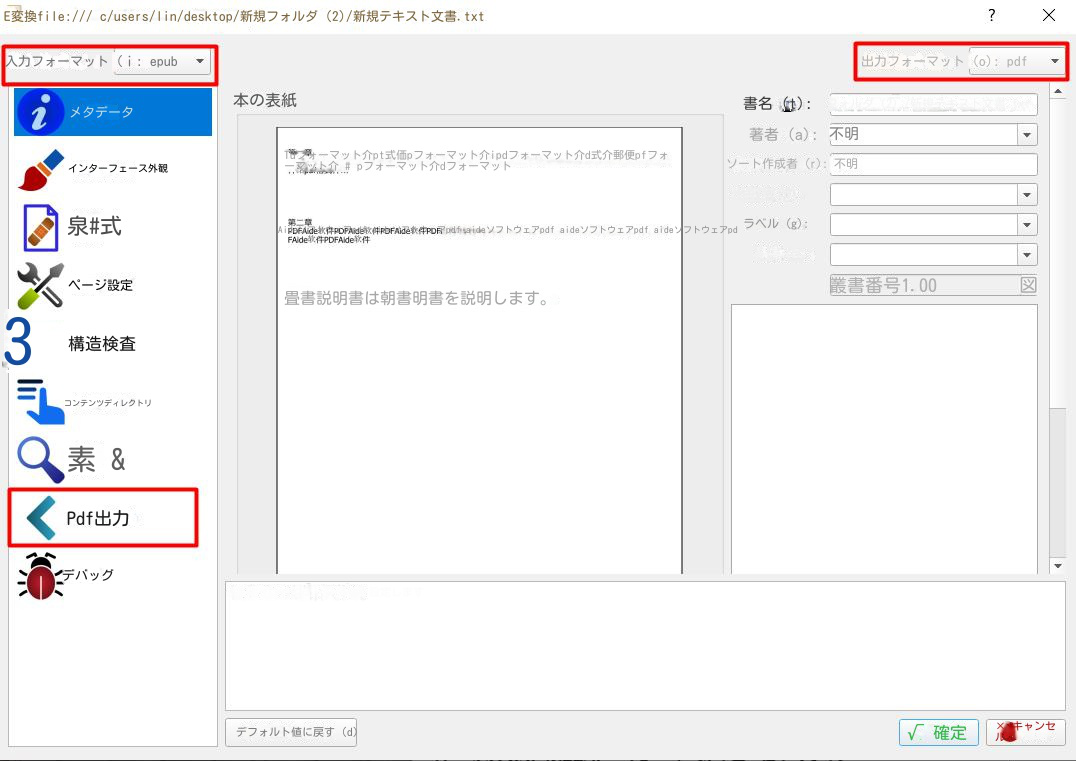Click the question mark help icon
This screenshot has width=1076, height=761.
point(992,15)
